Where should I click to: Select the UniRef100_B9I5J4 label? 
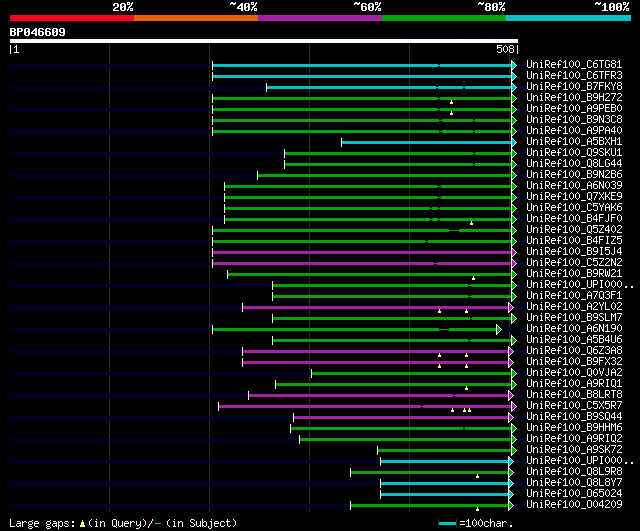(x=574, y=252)
